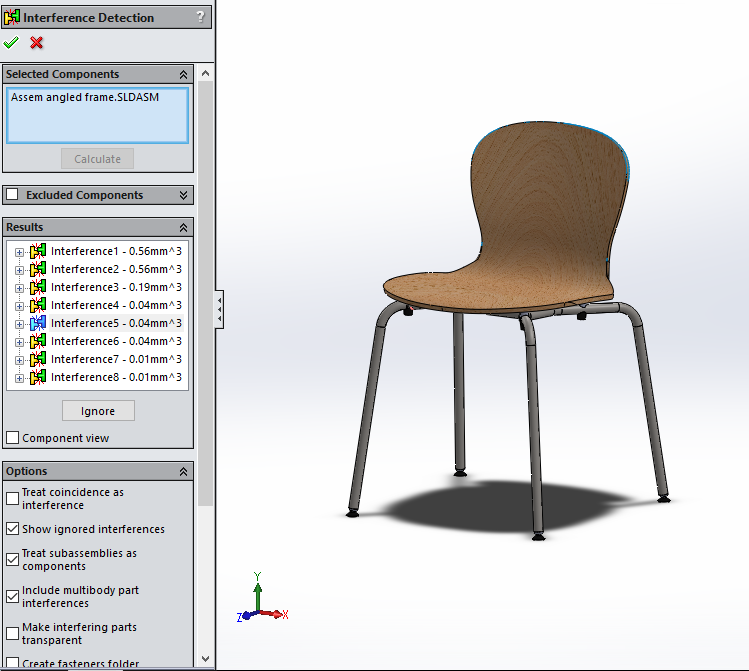
Task: Select Interference6 - 0.04mm^3 result row
Action: (116, 341)
